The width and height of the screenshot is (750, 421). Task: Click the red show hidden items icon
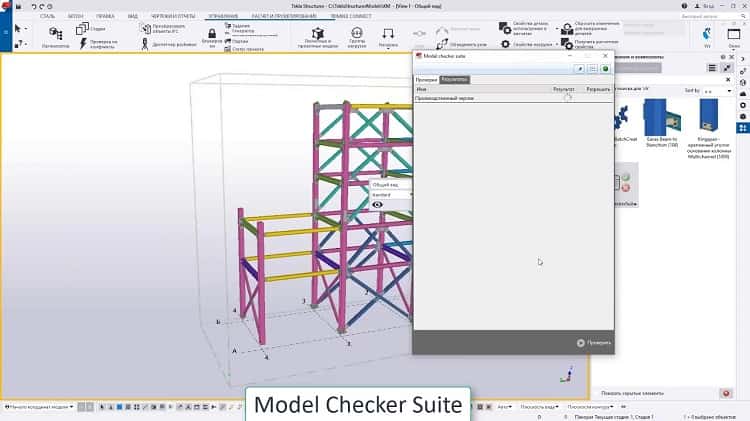[726, 393]
